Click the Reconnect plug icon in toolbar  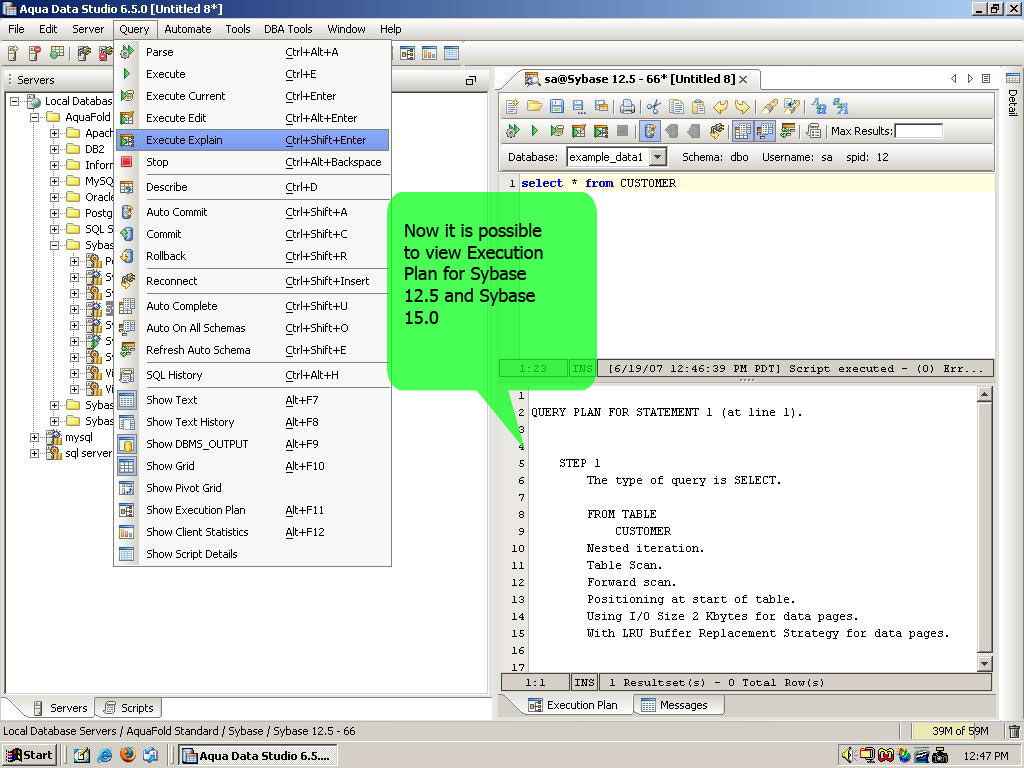tap(717, 131)
